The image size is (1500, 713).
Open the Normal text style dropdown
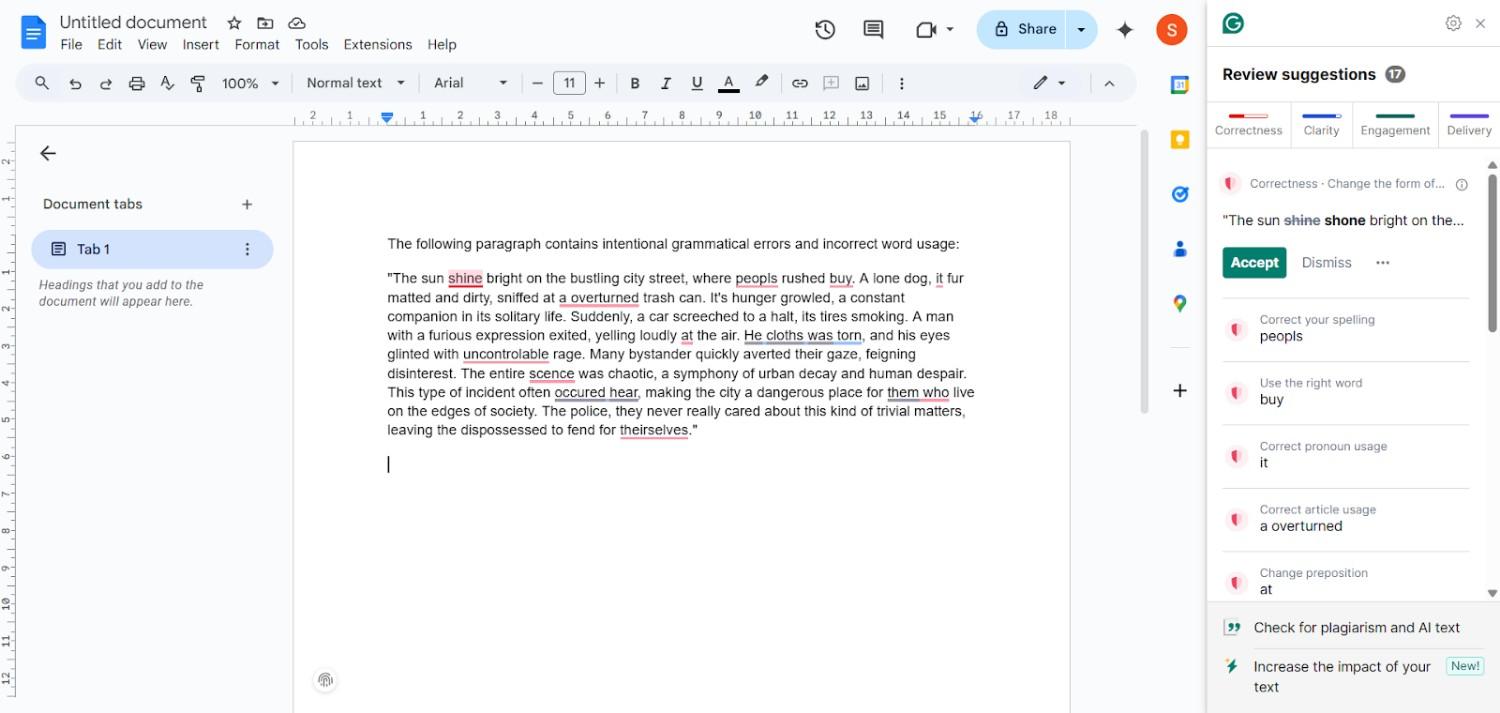pos(355,83)
